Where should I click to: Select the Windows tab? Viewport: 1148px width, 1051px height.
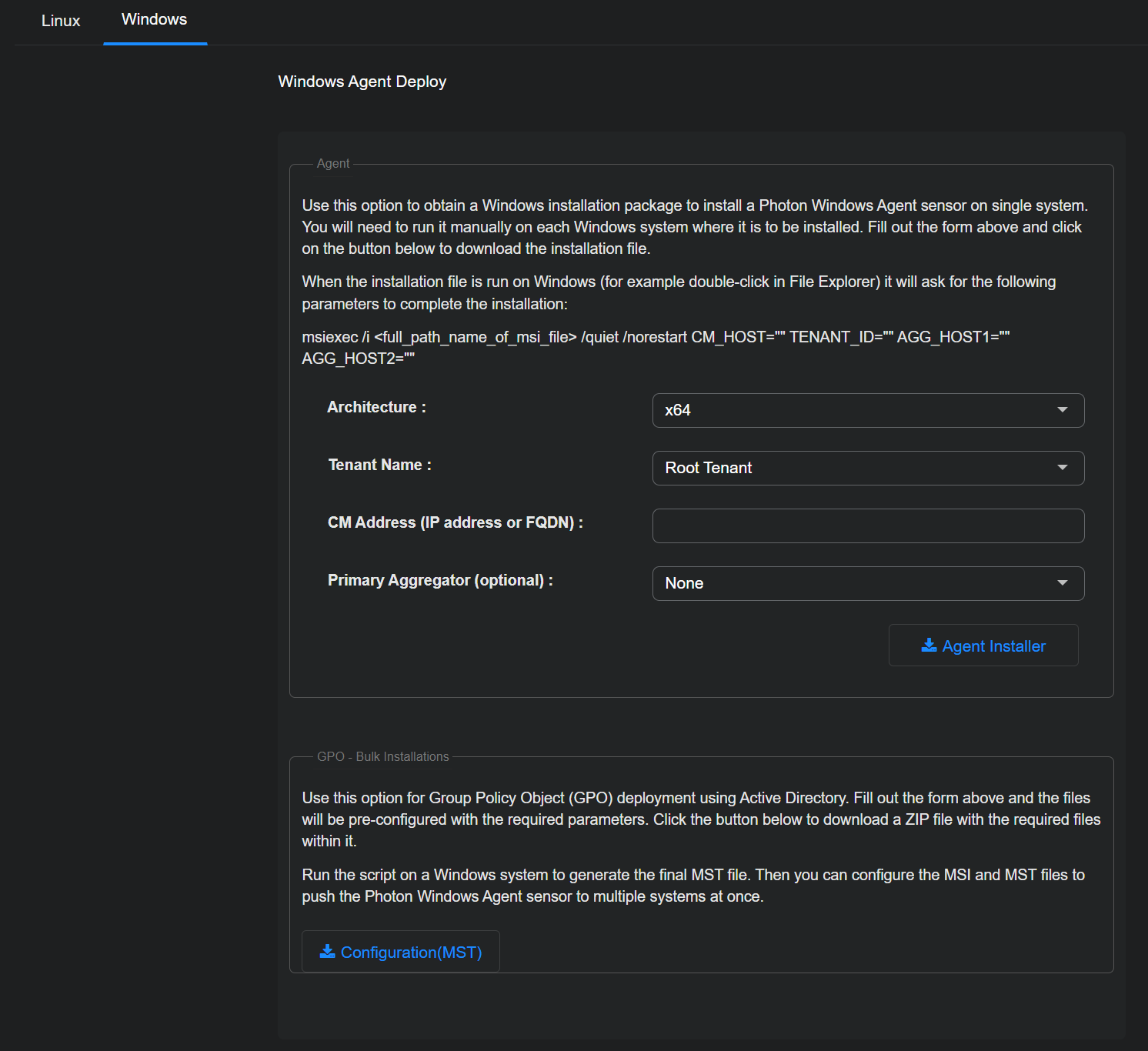click(155, 20)
